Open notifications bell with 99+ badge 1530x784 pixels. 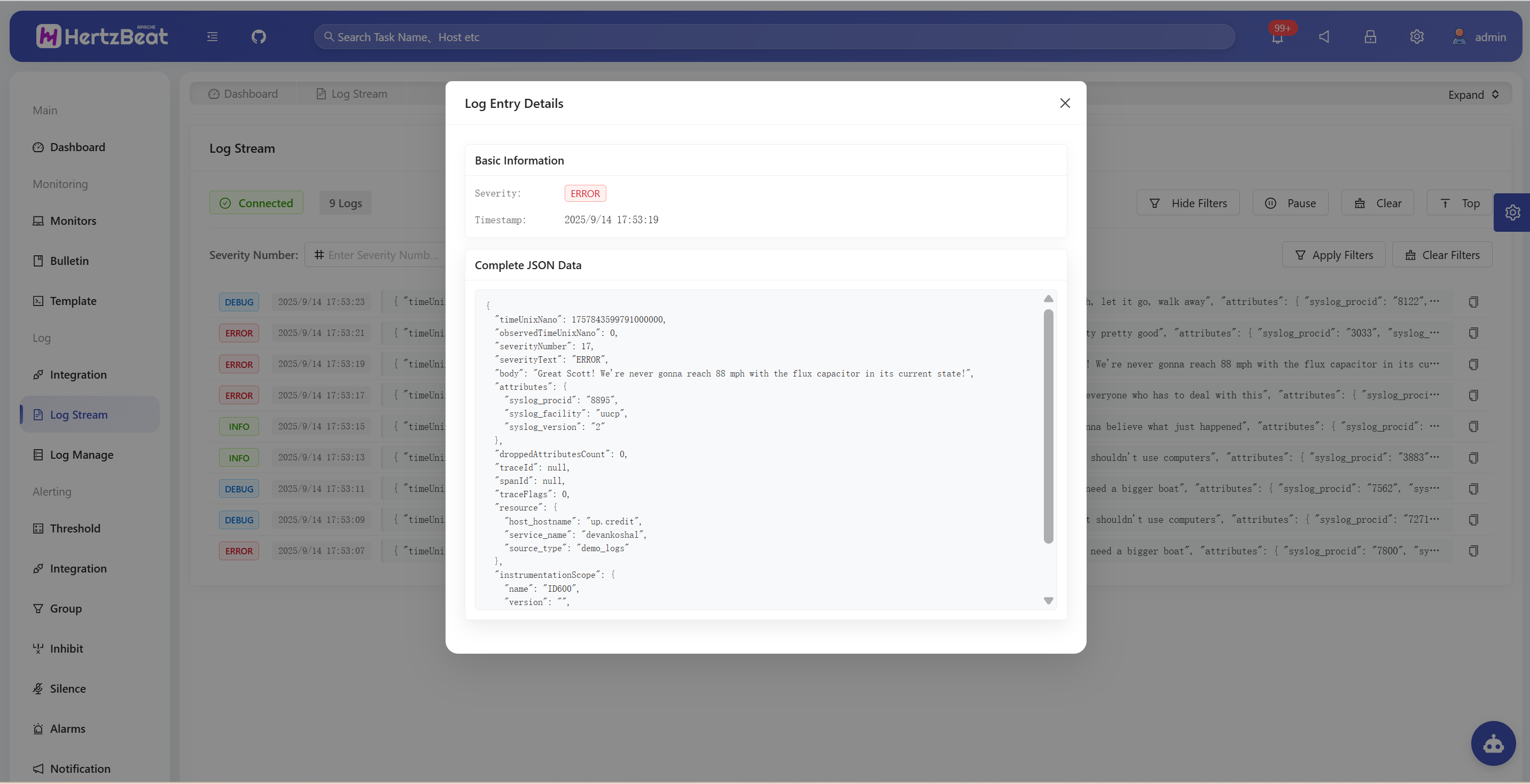(1277, 37)
